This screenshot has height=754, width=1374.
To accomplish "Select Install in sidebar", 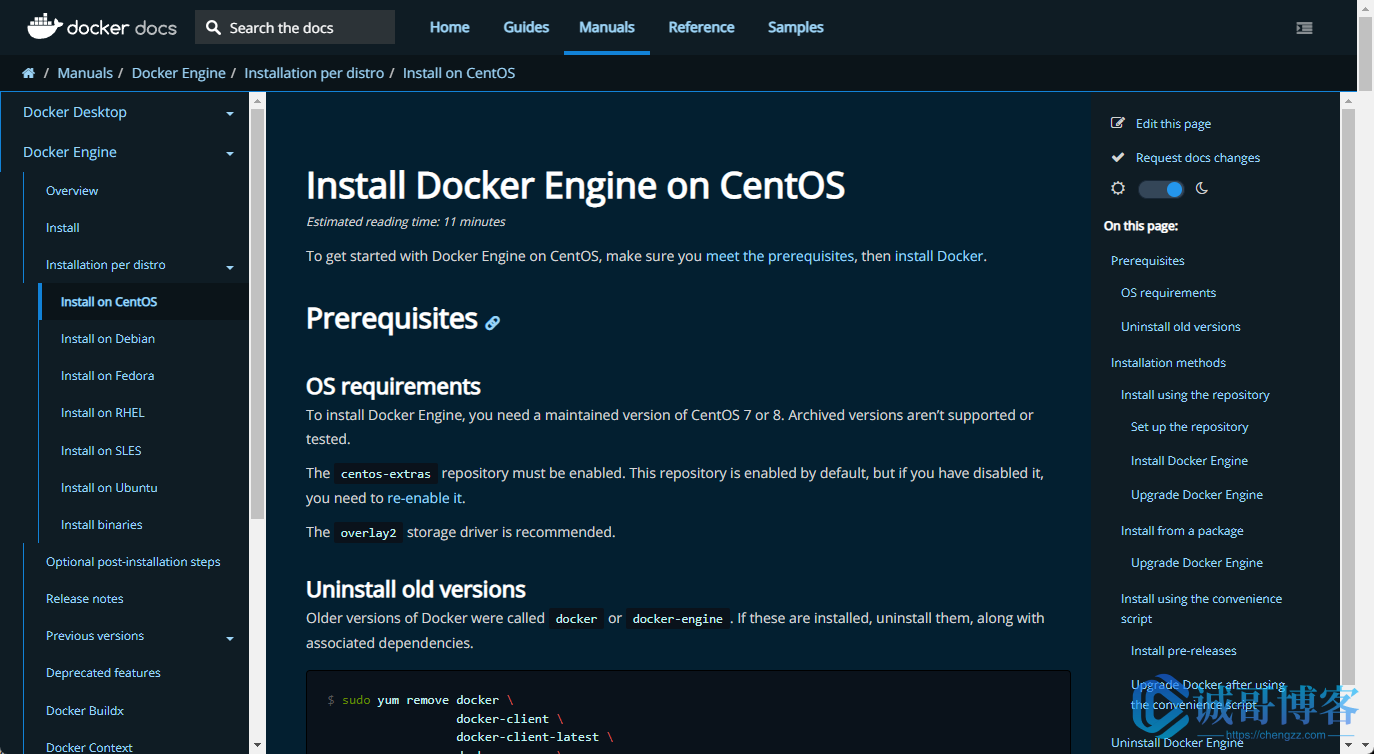I will 63,228.
